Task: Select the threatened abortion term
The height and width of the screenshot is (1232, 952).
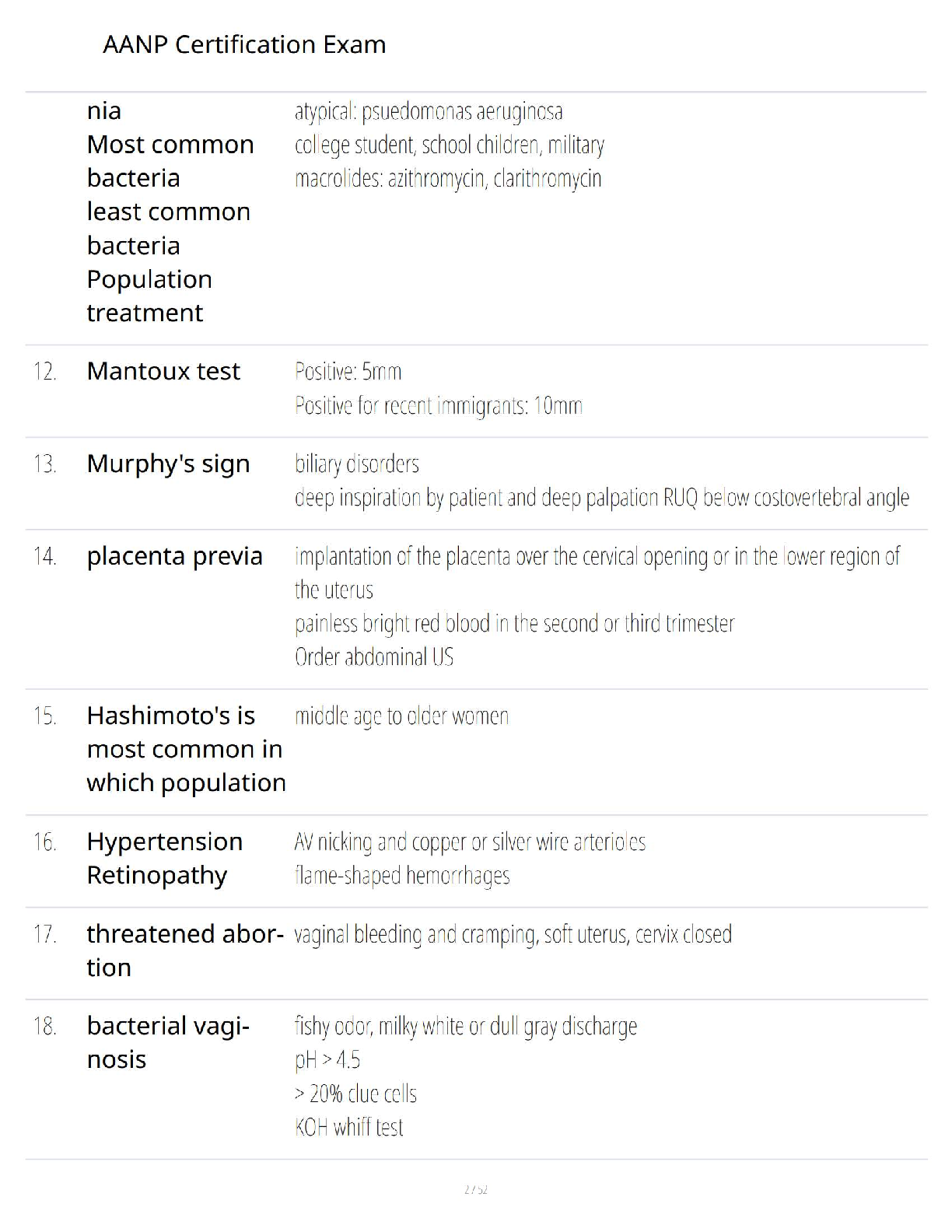Action: 184,950
